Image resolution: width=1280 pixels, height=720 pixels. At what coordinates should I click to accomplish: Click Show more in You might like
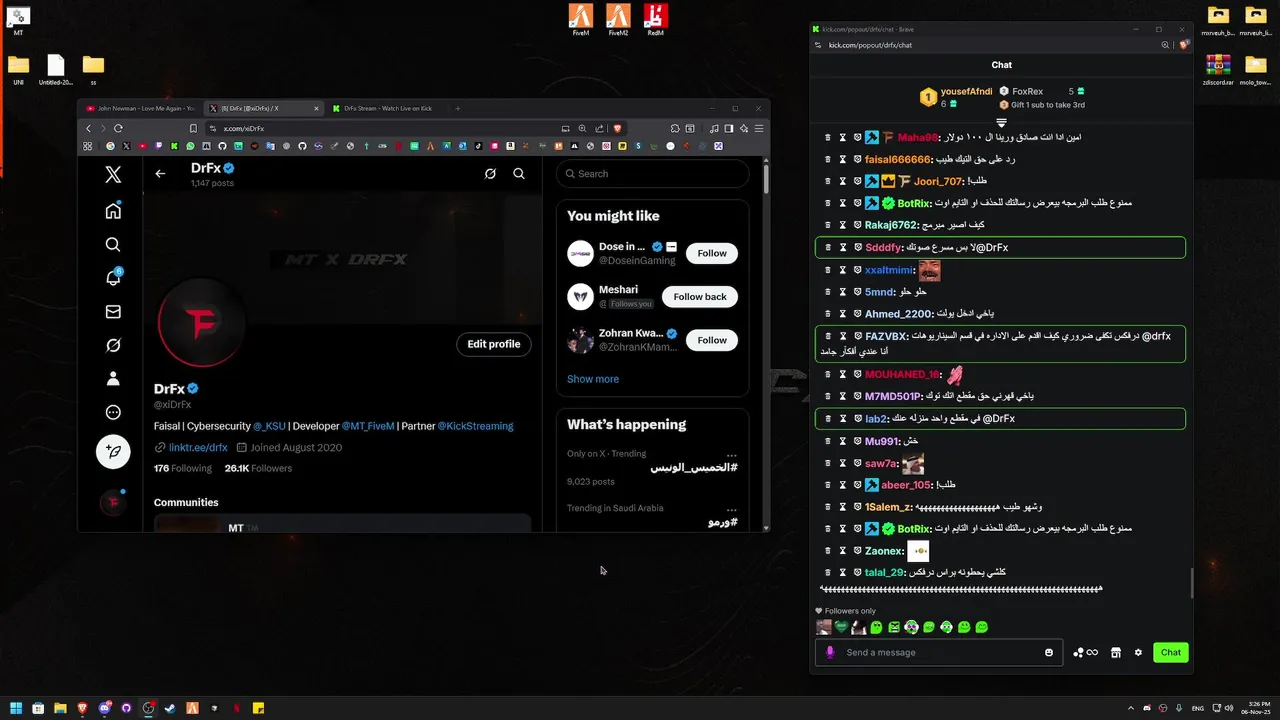(x=593, y=379)
